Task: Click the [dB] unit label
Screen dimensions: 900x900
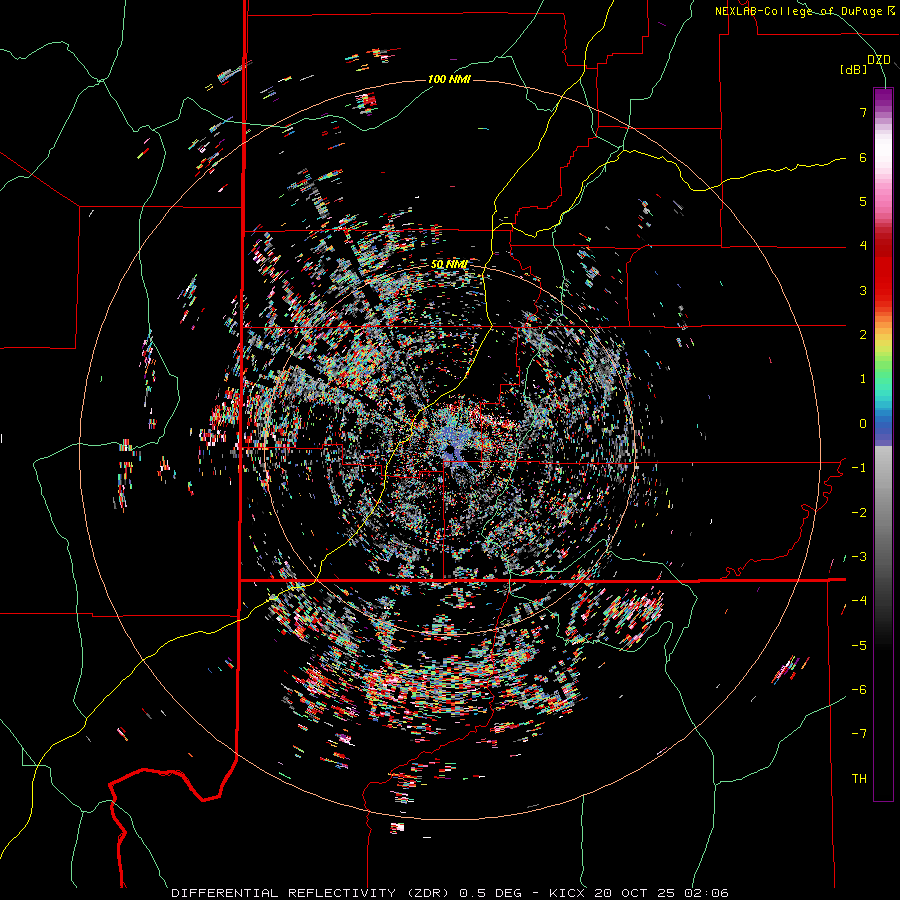Action: coord(854,70)
